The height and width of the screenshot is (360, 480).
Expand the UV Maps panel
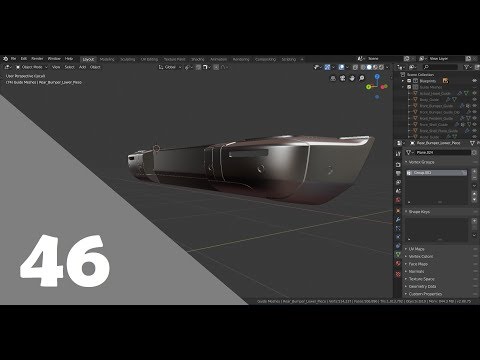[416, 249]
